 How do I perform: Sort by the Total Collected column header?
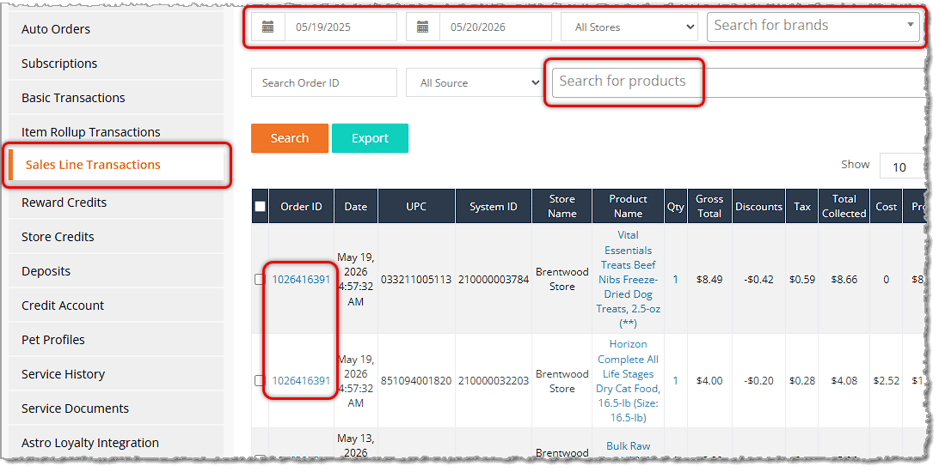[x=844, y=207]
